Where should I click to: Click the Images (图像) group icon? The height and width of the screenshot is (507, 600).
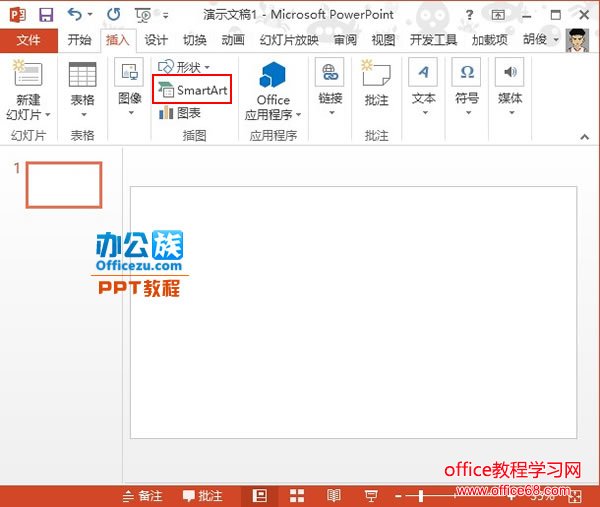click(129, 72)
